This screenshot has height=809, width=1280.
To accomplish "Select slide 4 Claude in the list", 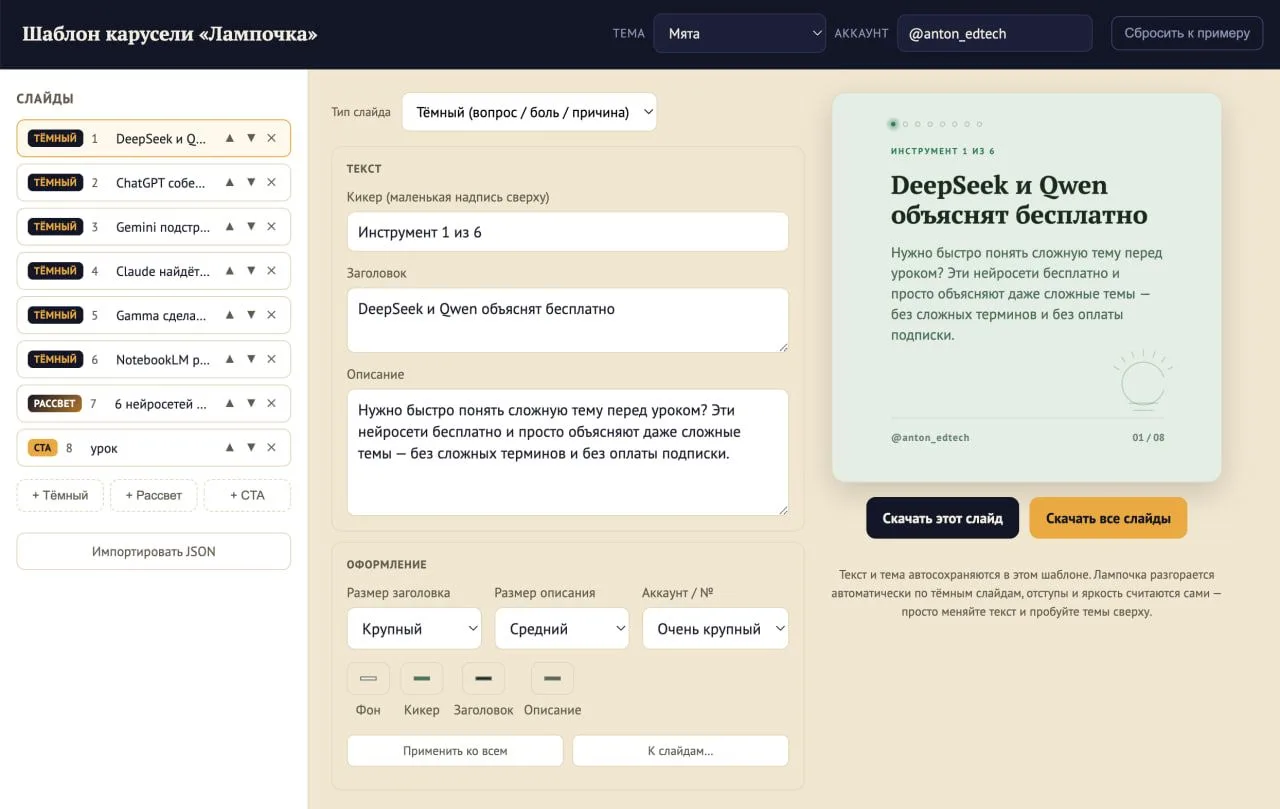I will [x=153, y=270].
